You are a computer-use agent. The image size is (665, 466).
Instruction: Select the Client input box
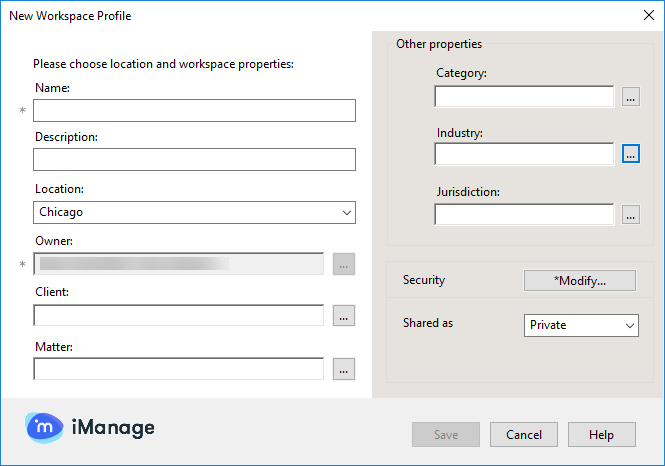tap(178, 316)
